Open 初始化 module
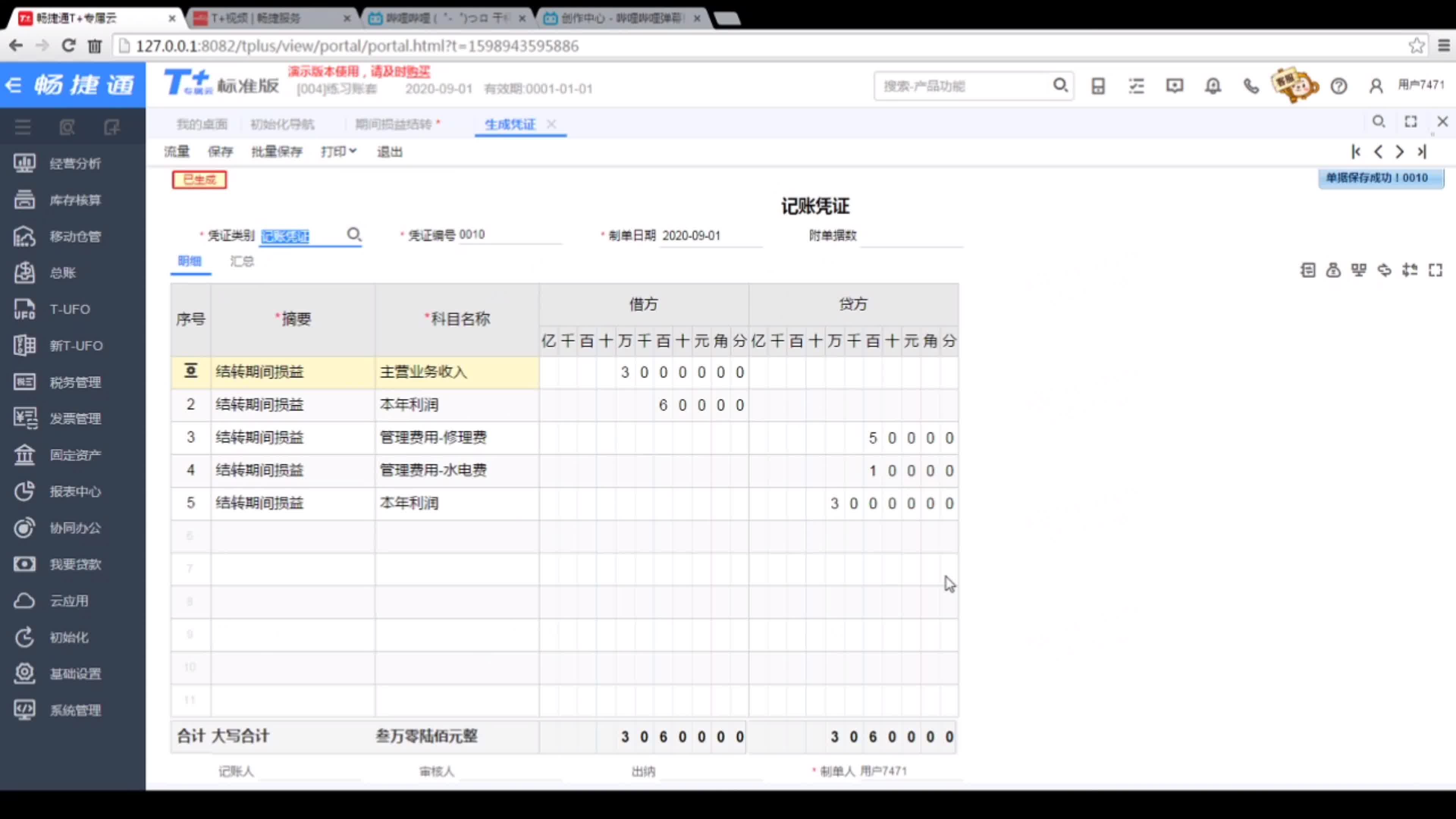Viewport: 1456px width, 819px height. coord(51,637)
